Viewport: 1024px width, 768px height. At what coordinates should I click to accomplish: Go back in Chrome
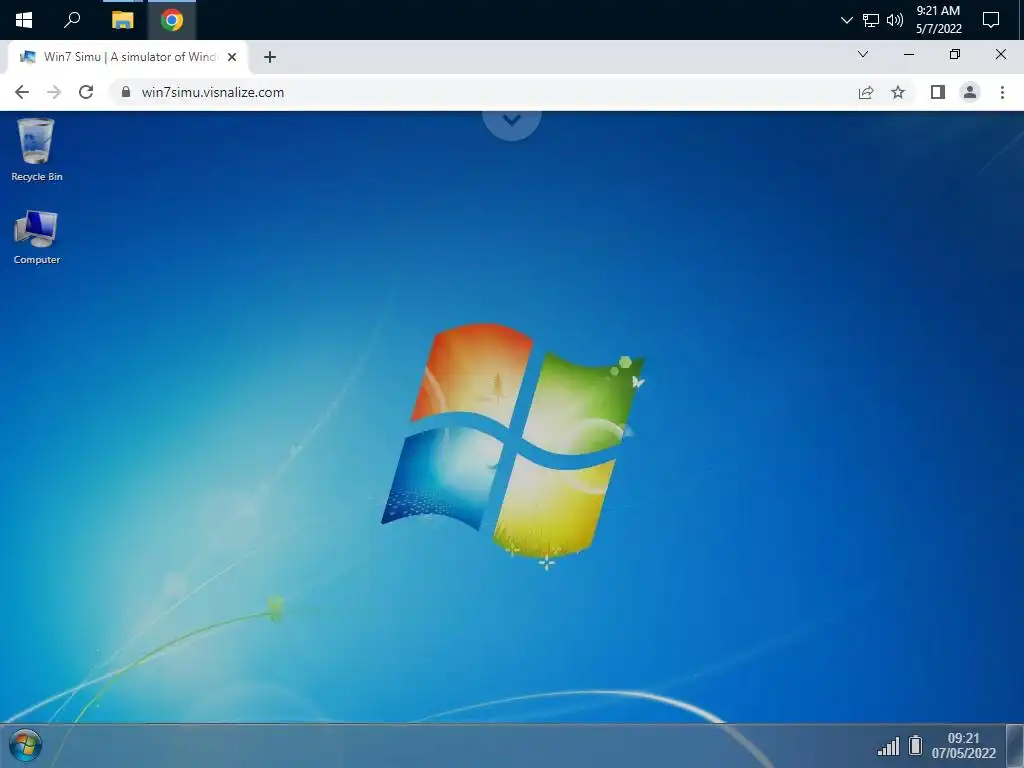[x=22, y=92]
